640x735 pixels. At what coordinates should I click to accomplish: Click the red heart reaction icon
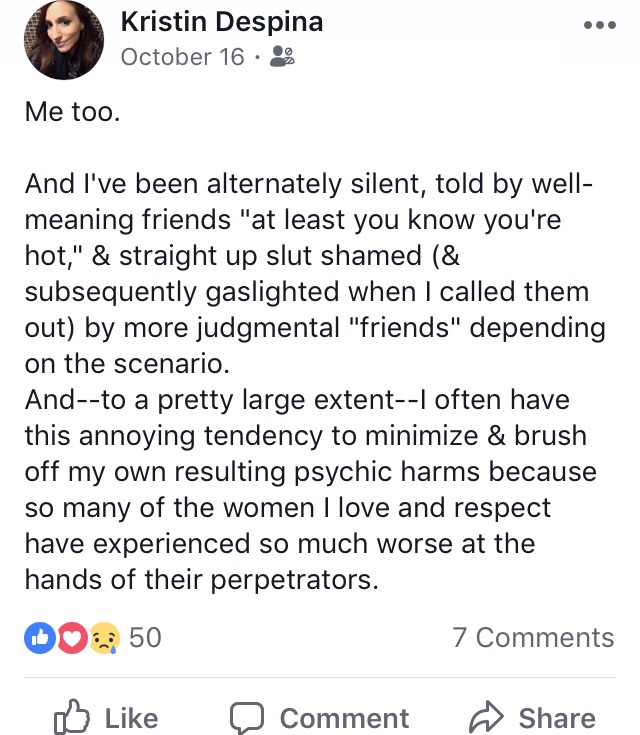[x=70, y=637]
